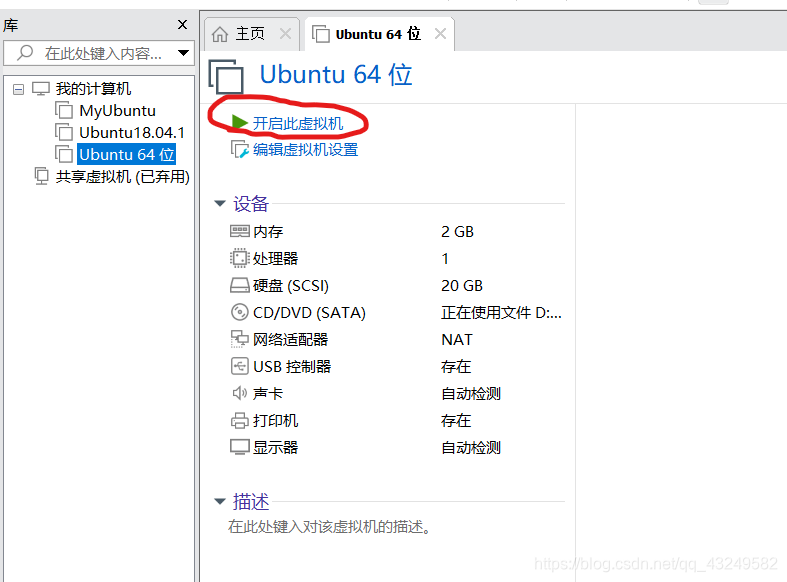The image size is (787, 582).
Task: Click the 正在使用文件 D:... value
Action: tap(501, 313)
